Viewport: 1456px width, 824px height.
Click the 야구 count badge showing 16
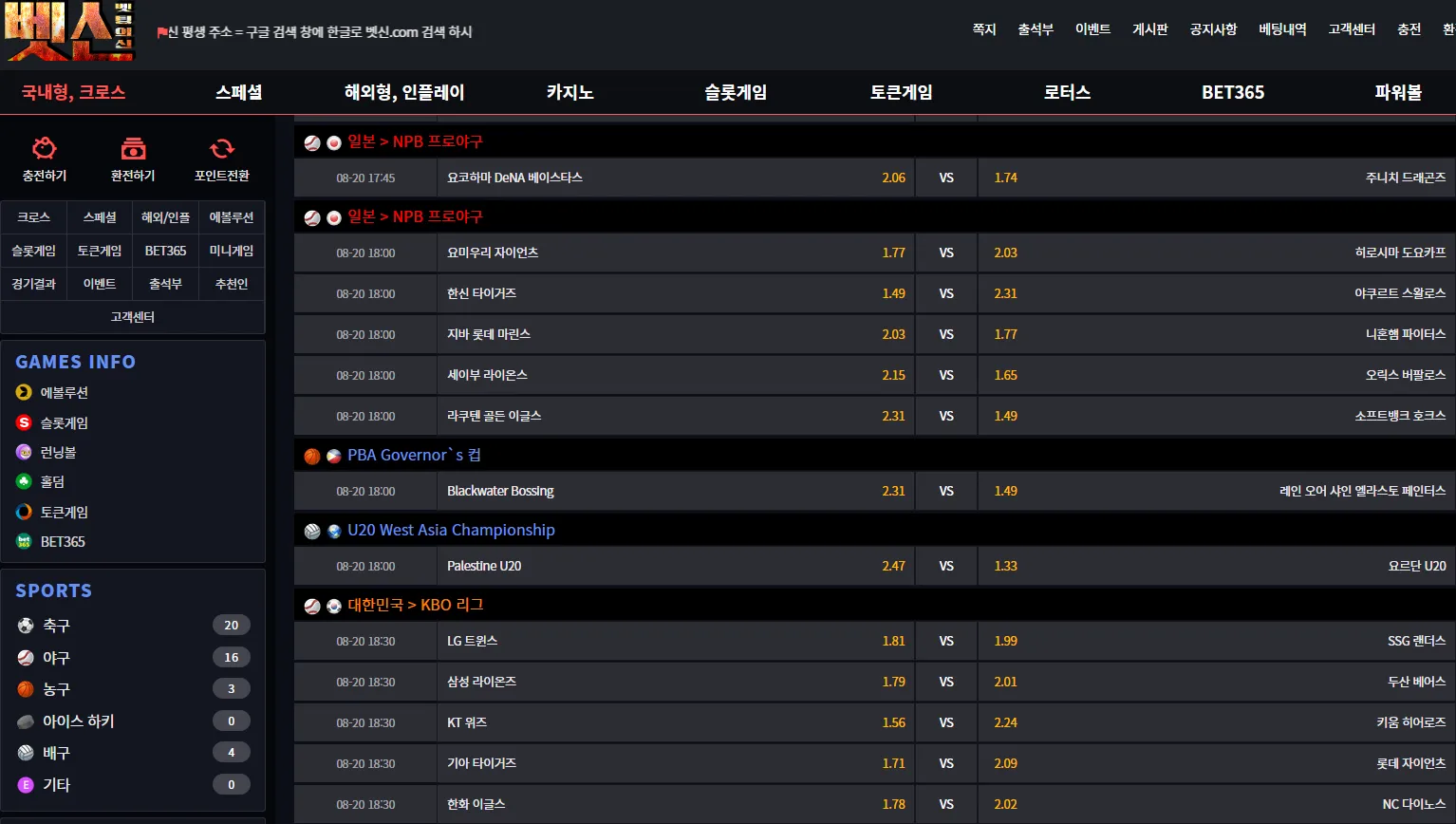[x=232, y=657]
